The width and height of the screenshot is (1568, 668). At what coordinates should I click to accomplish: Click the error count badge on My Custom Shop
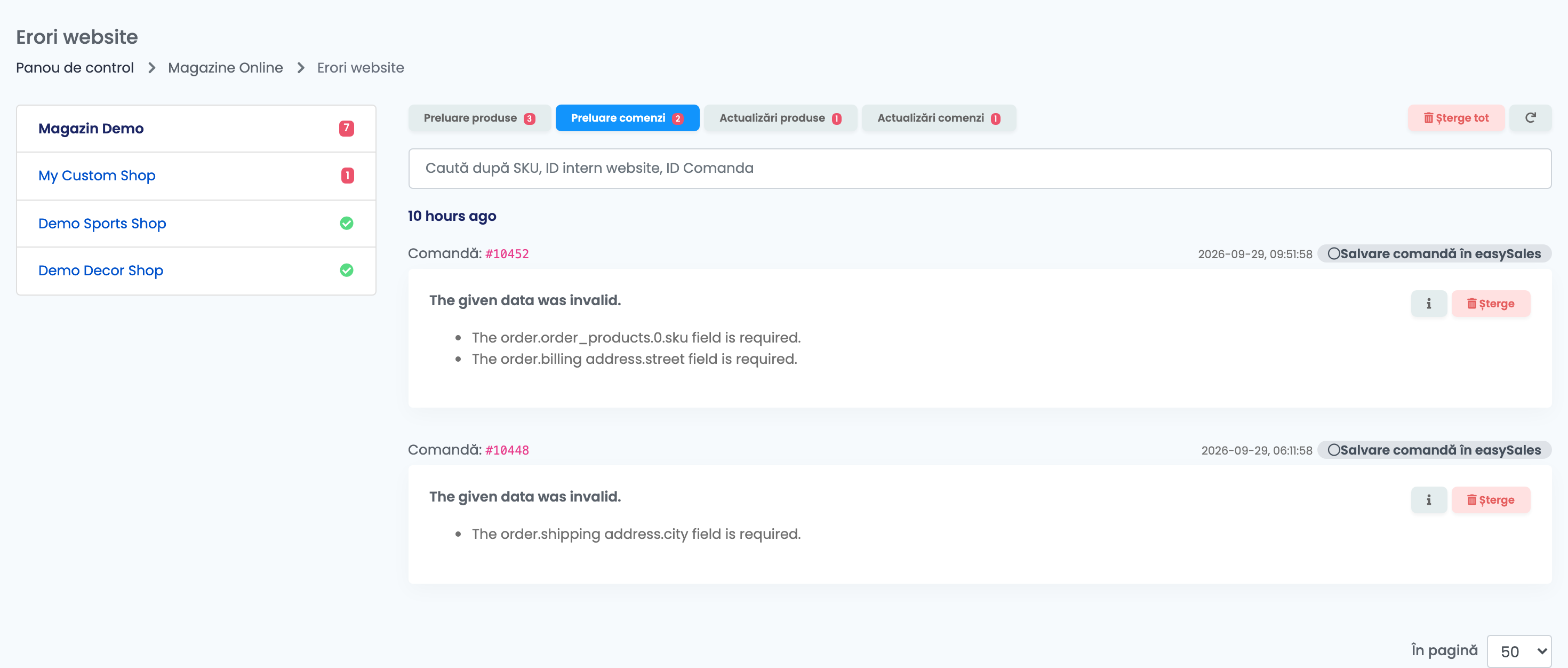(x=347, y=176)
